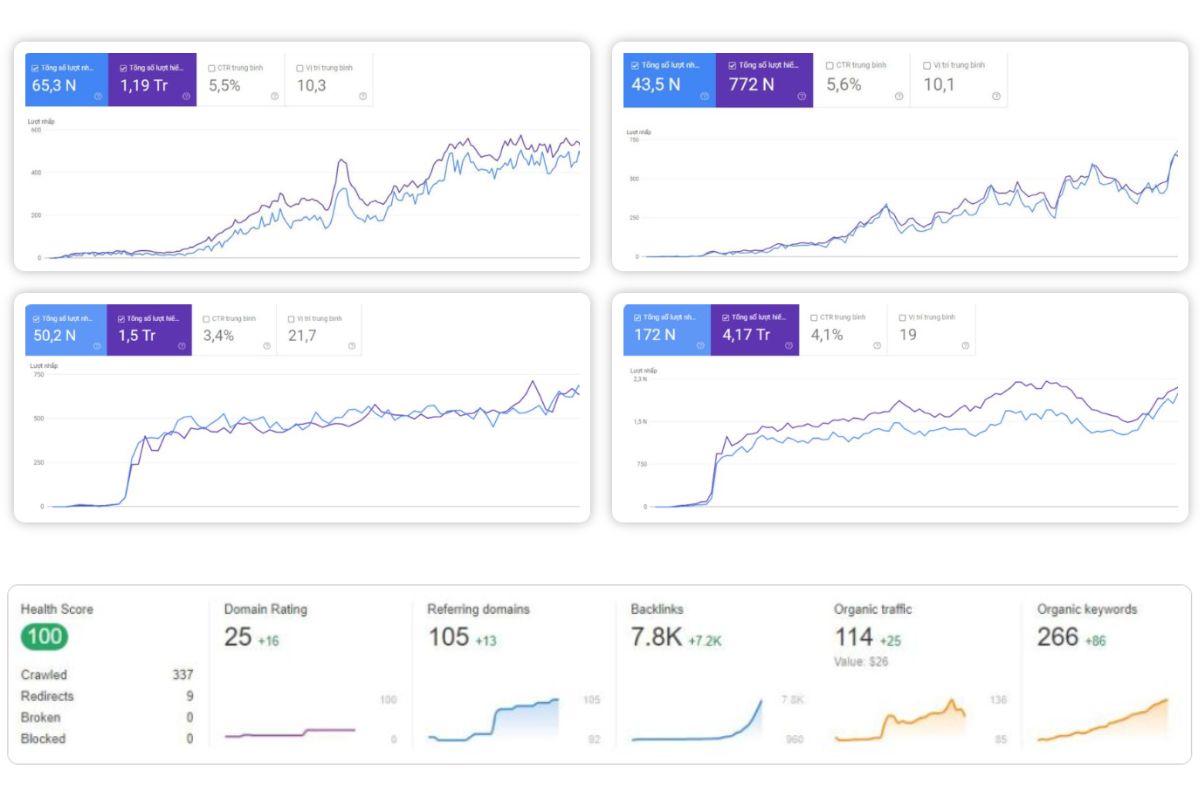This screenshot has height=800, width=1200.
Task: Open help icon beside 5,5% CTR
Action: pyautogui.click(x=274, y=96)
